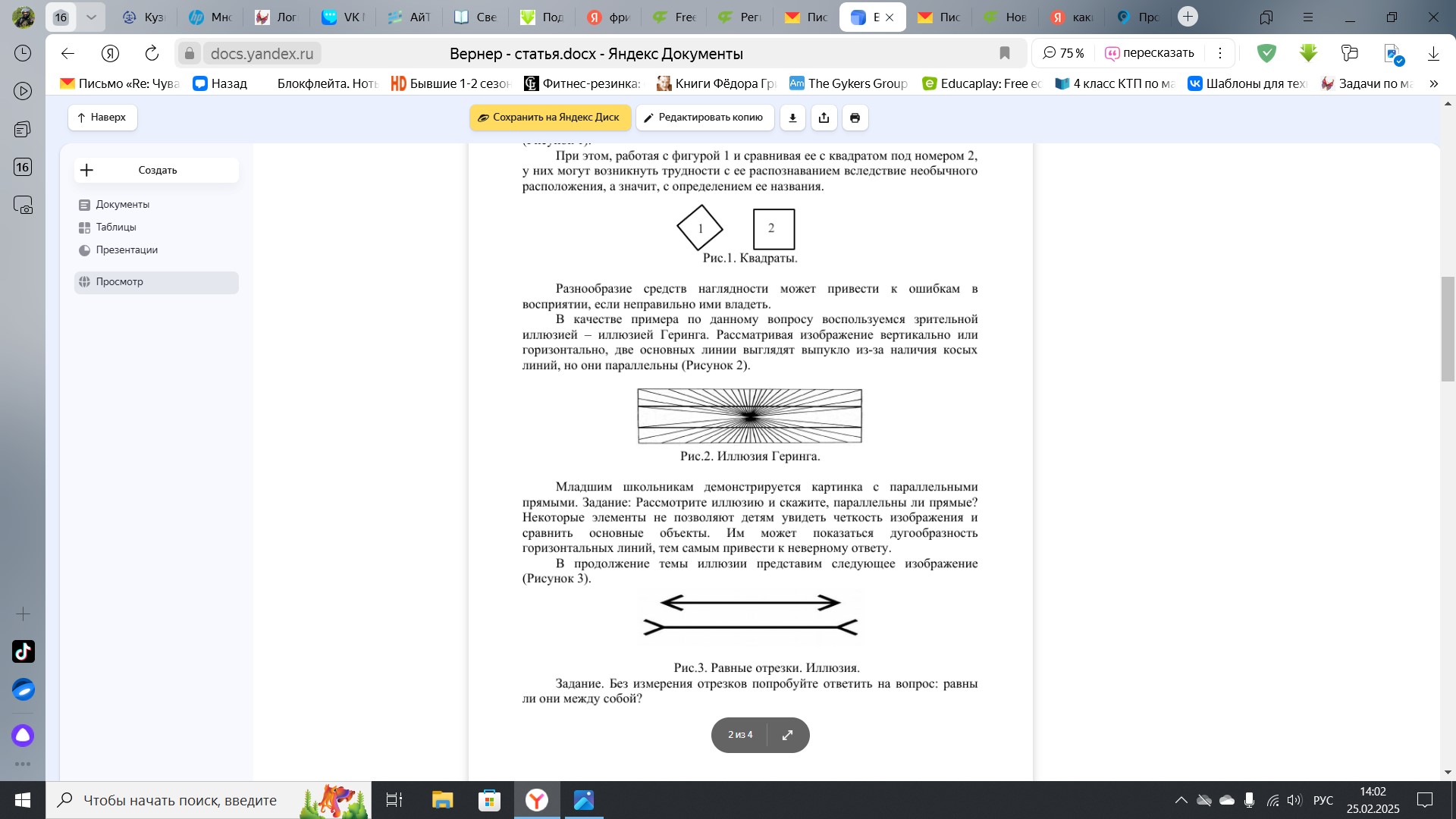Click the Наверх button
The image size is (1456, 819).
point(102,118)
